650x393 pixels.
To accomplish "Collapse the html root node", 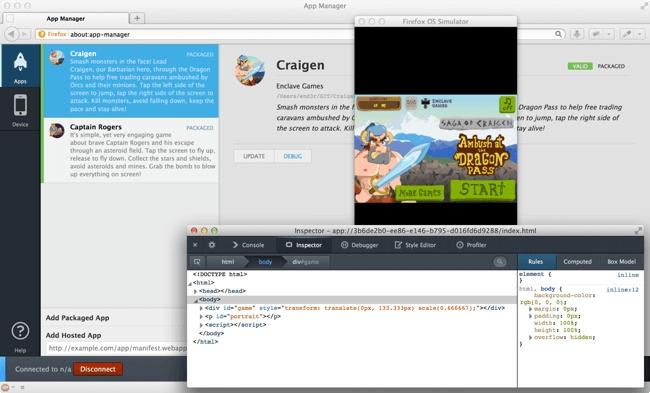I will click(190, 284).
